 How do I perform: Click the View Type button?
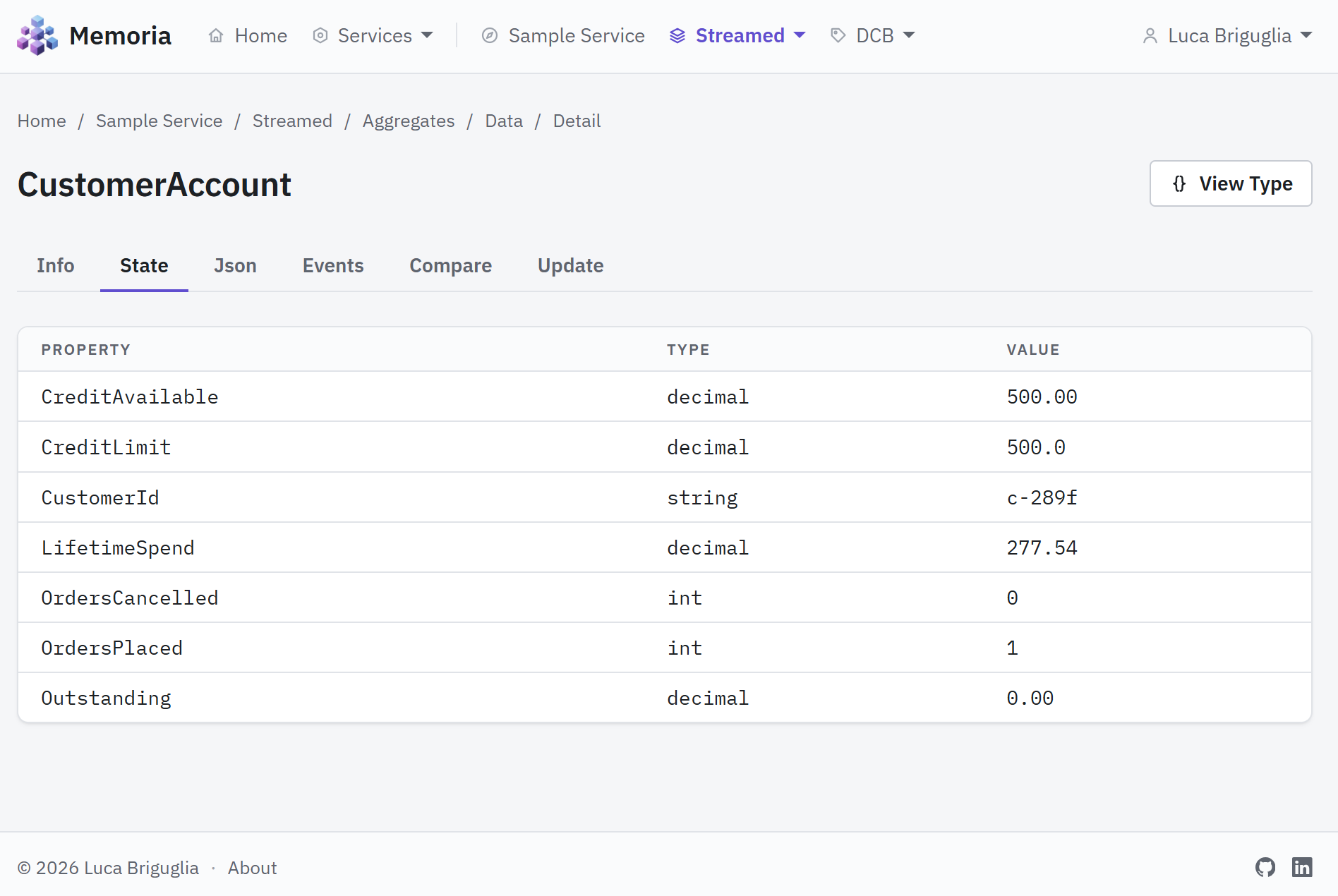(x=1231, y=183)
